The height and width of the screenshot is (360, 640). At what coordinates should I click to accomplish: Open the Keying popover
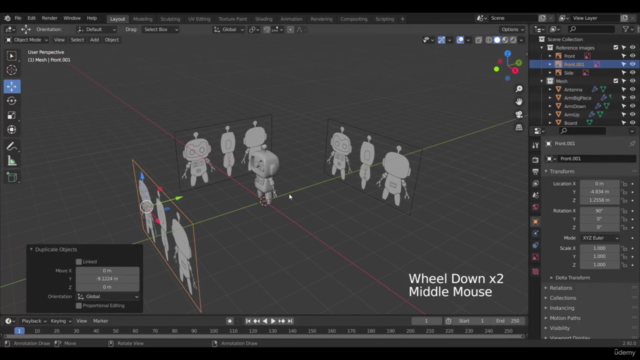pyautogui.click(x=60, y=321)
